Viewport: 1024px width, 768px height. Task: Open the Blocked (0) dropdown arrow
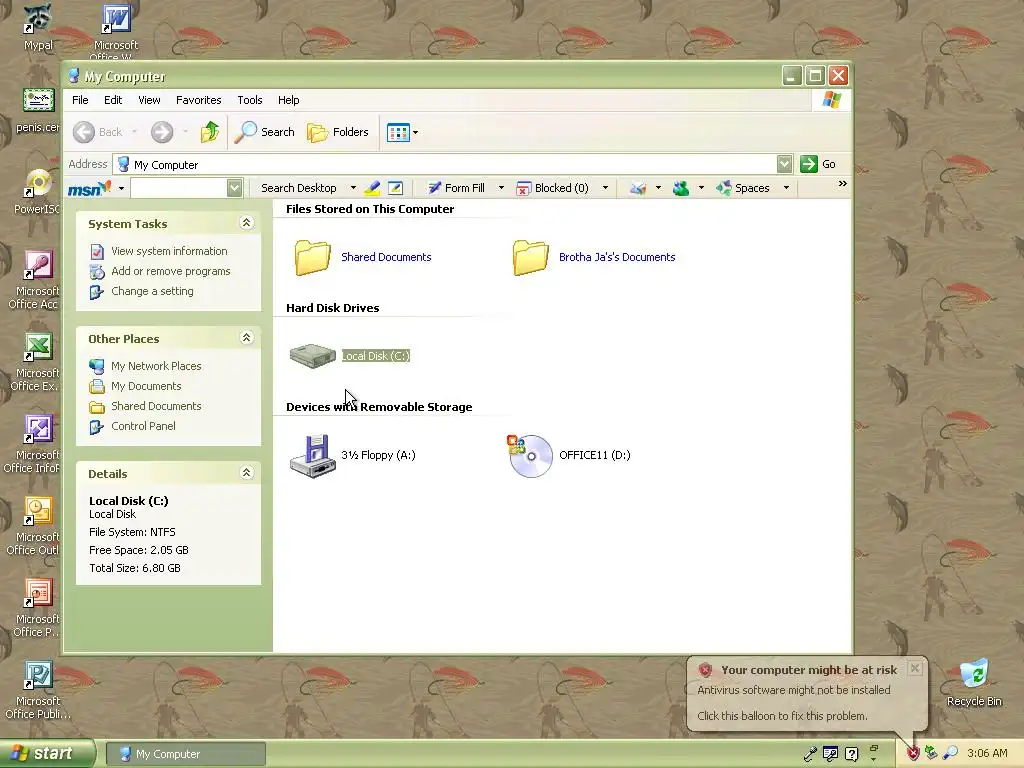pyautogui.click(x=605, y=188)
